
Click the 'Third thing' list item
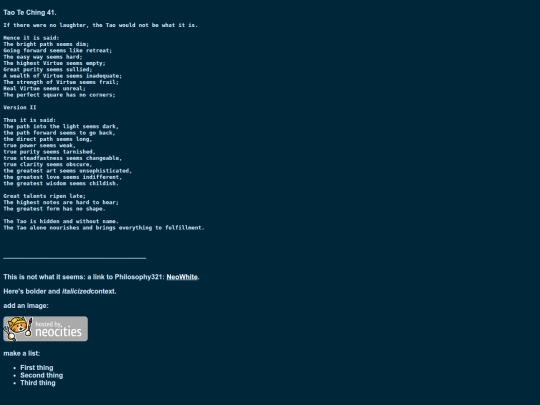(38, 383)
